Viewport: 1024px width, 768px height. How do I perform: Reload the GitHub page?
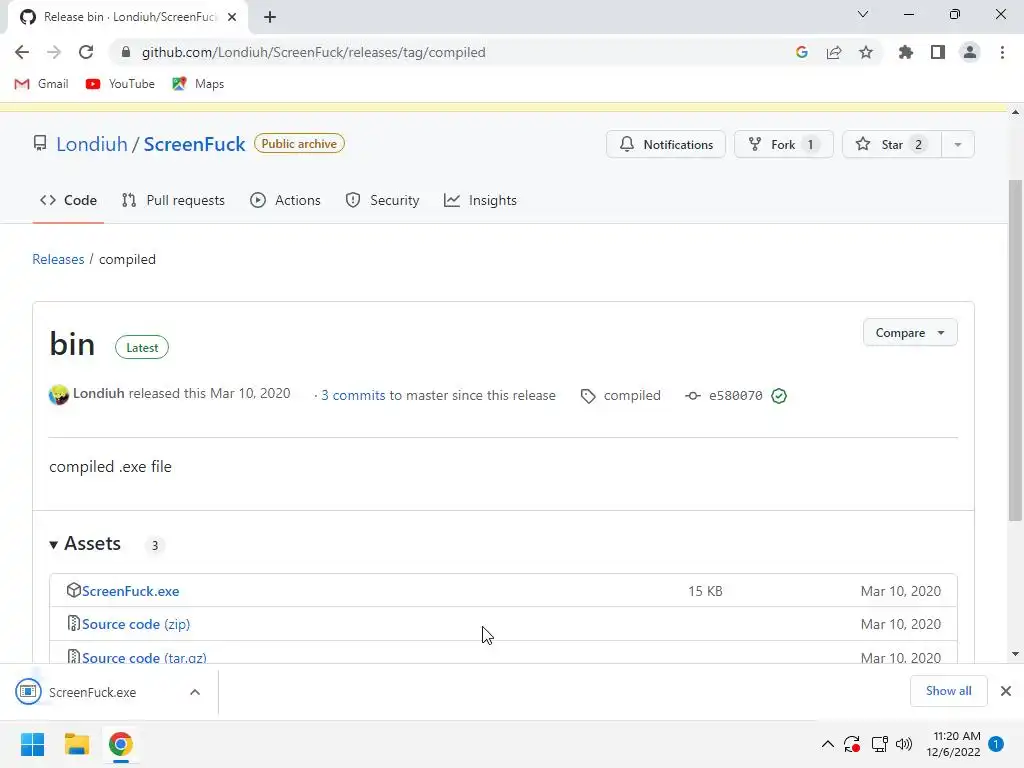click(86, 52)
